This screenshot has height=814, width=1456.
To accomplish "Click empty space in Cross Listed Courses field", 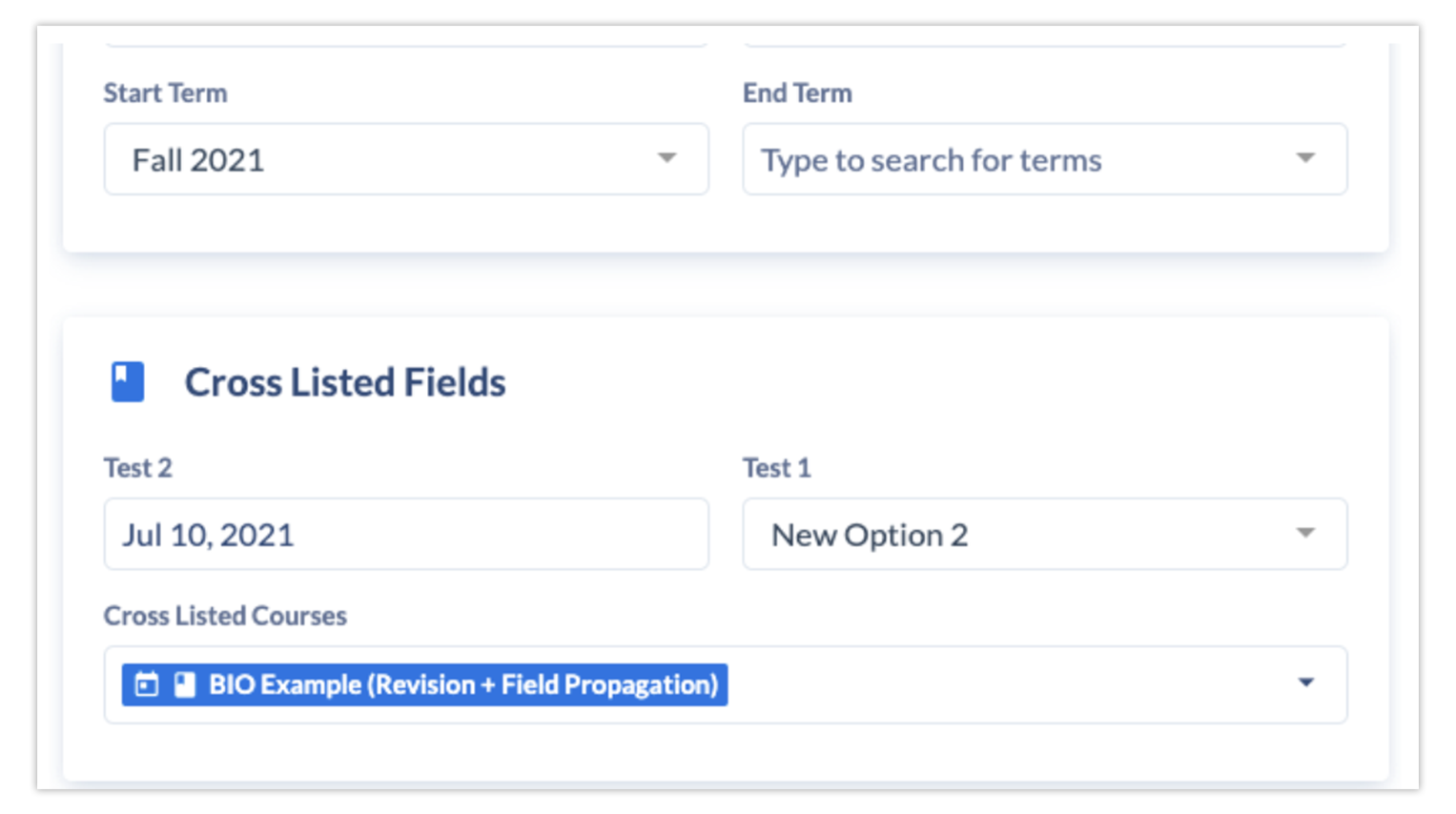I will pyautogui.click(x=1001, y=685).
